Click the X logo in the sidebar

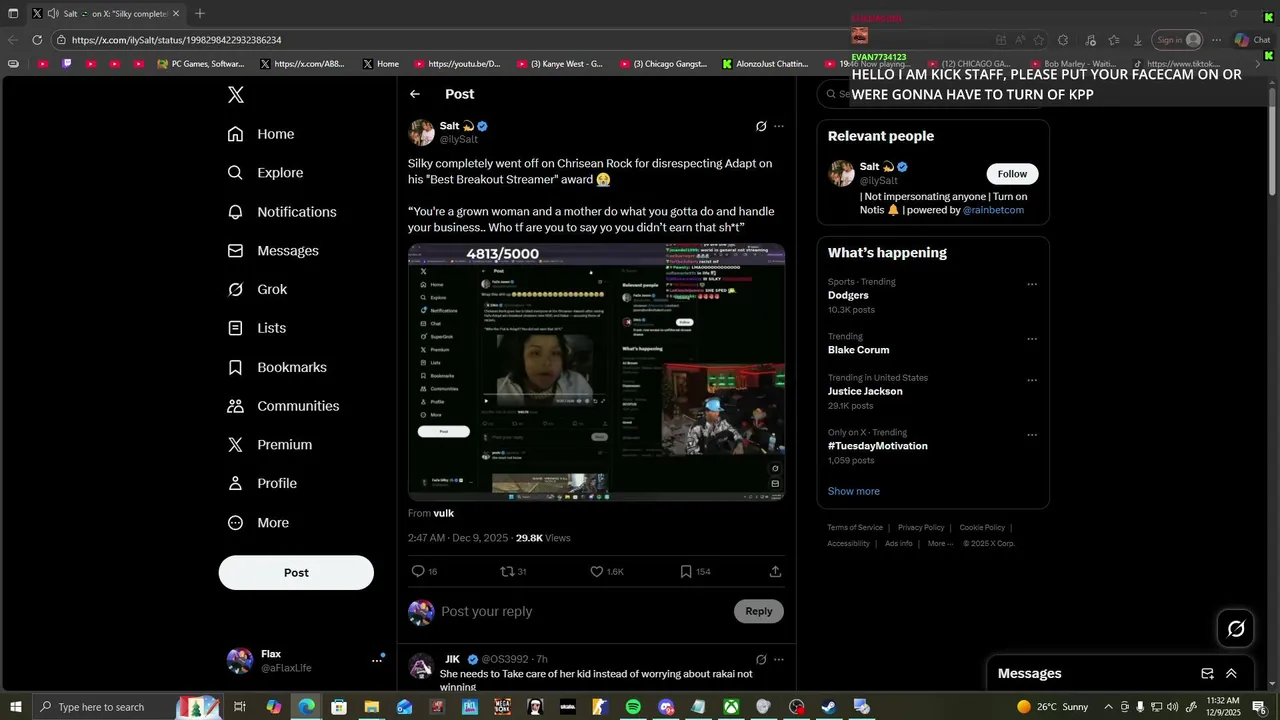coord(235,95)
